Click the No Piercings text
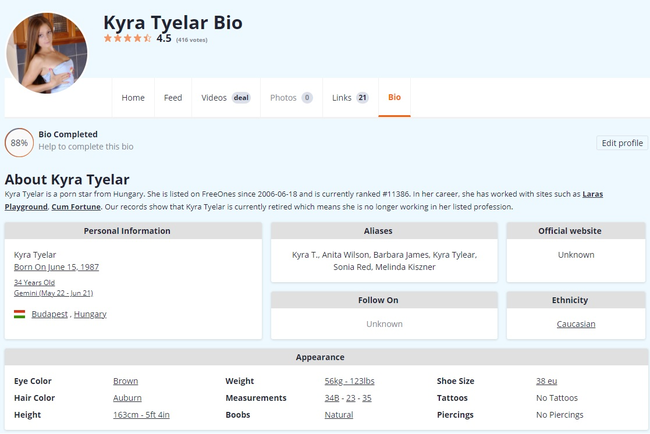 click(560, 415)
